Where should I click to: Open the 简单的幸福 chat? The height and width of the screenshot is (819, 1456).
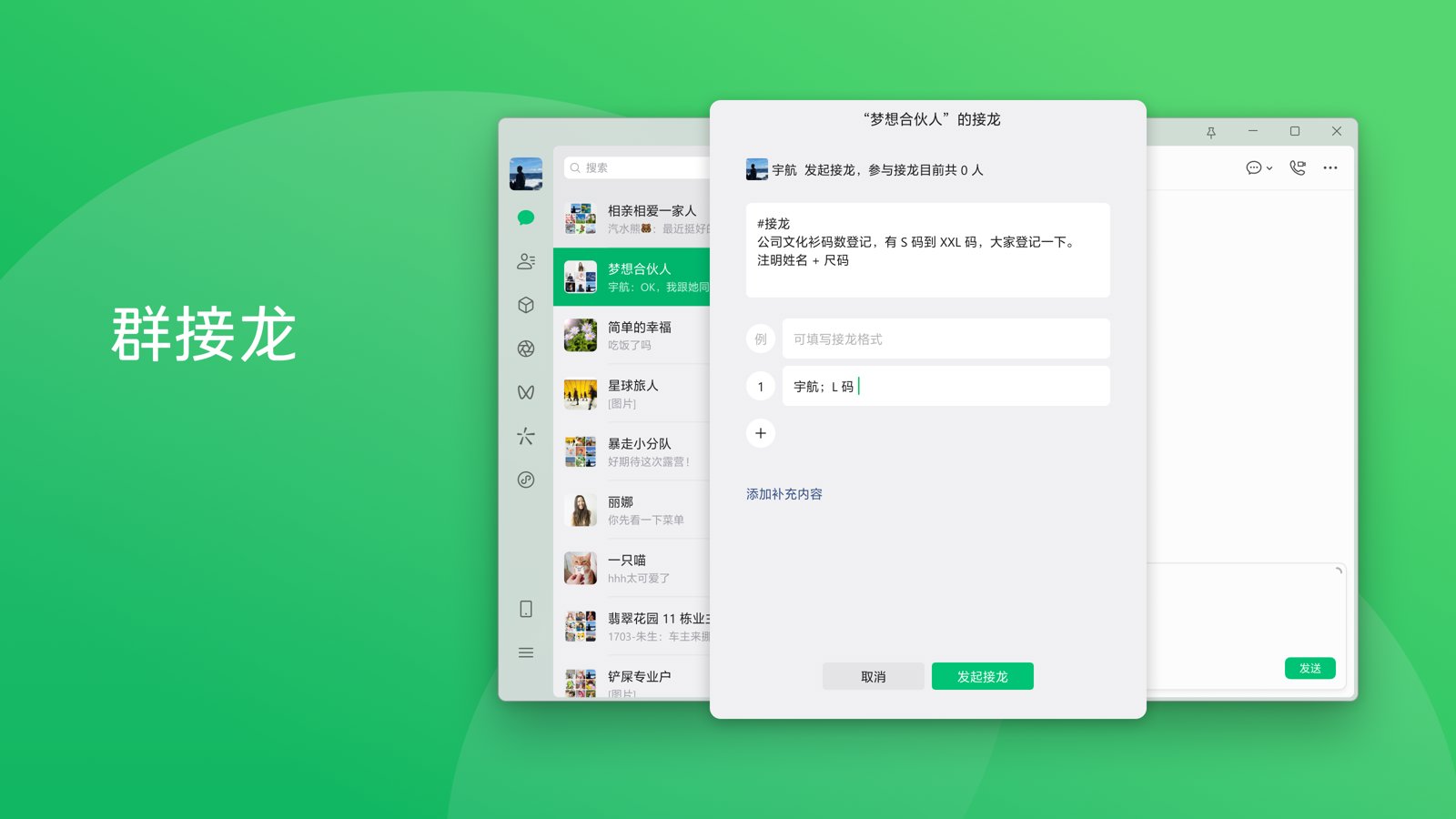coord(632,335)
